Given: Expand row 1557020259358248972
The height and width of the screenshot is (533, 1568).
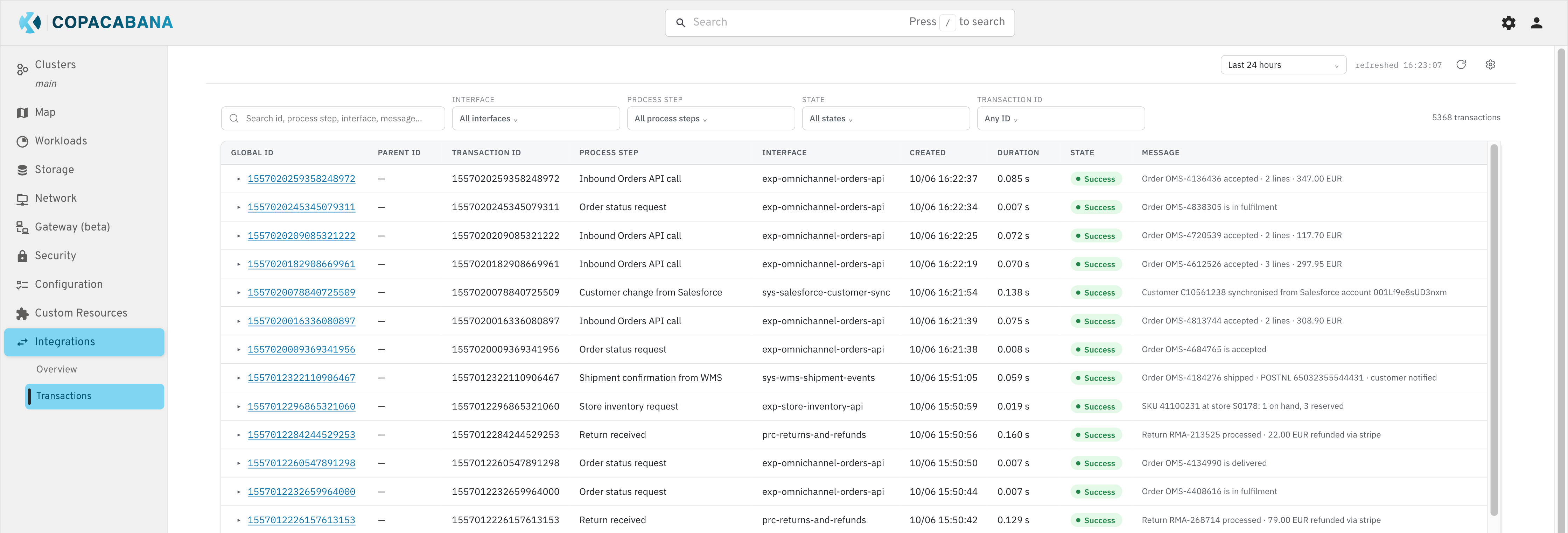Looking at the screenshot, I should point(239,179).
